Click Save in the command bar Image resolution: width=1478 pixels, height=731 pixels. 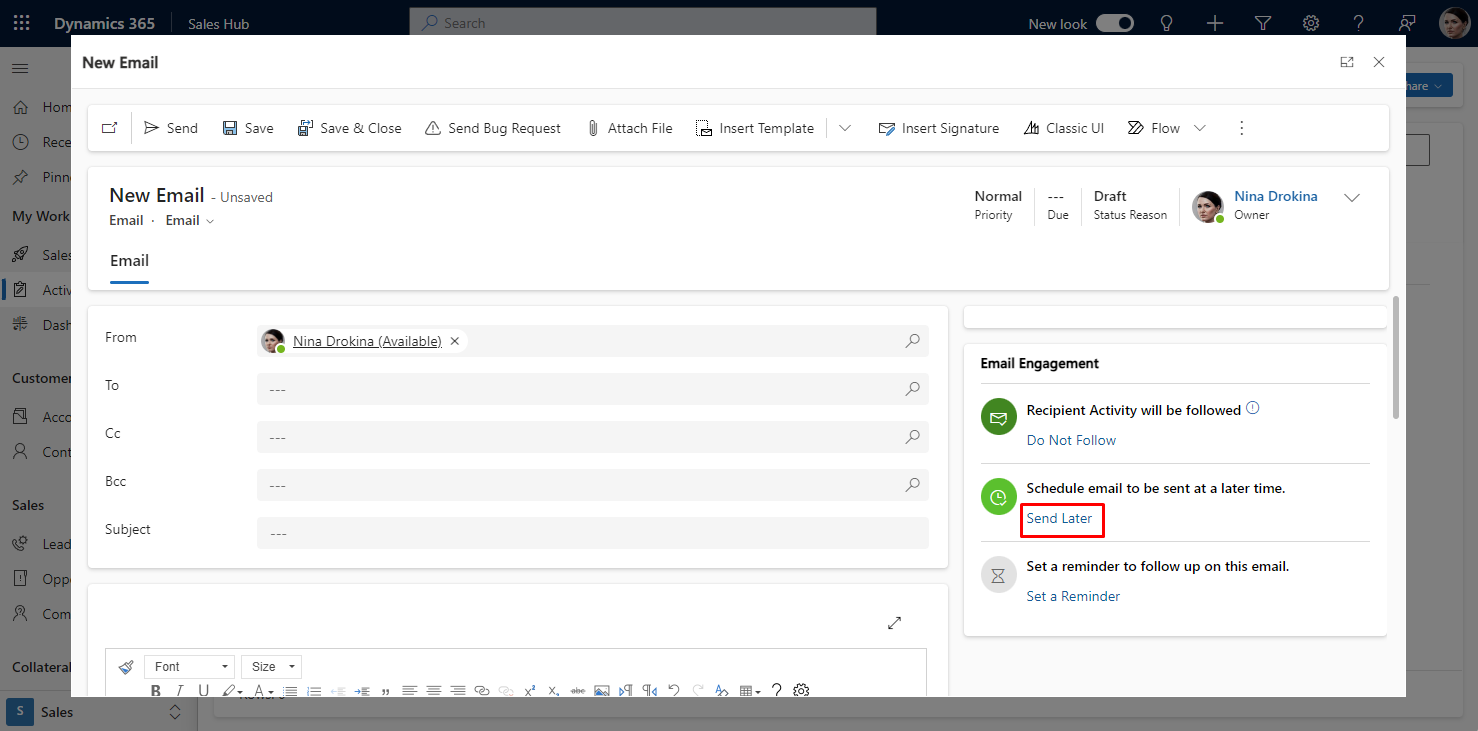point(248,128)
